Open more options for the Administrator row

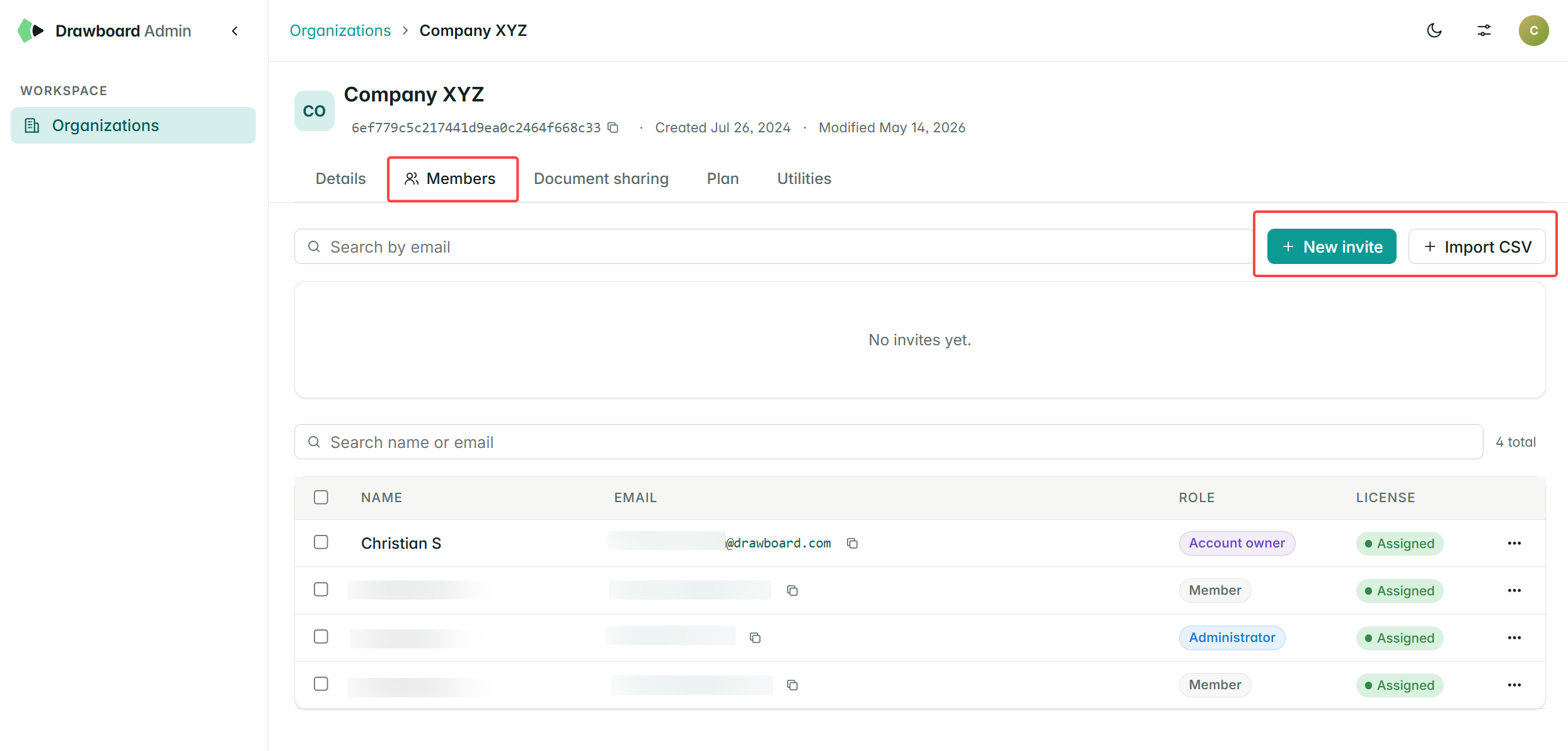click(1514, 638)
